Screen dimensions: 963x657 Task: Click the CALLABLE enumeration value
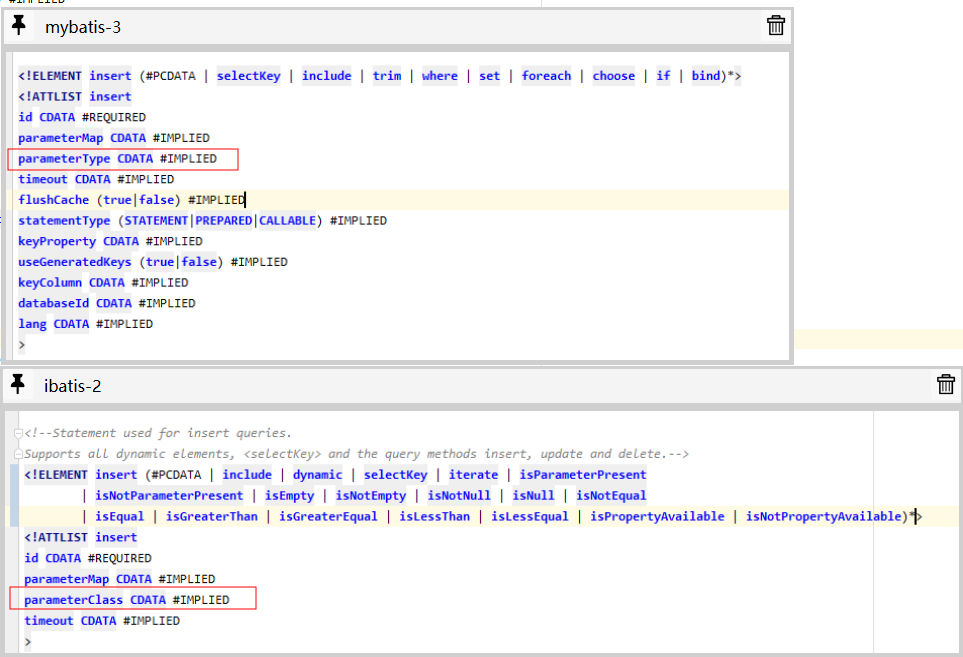click(x=287, y=220)
